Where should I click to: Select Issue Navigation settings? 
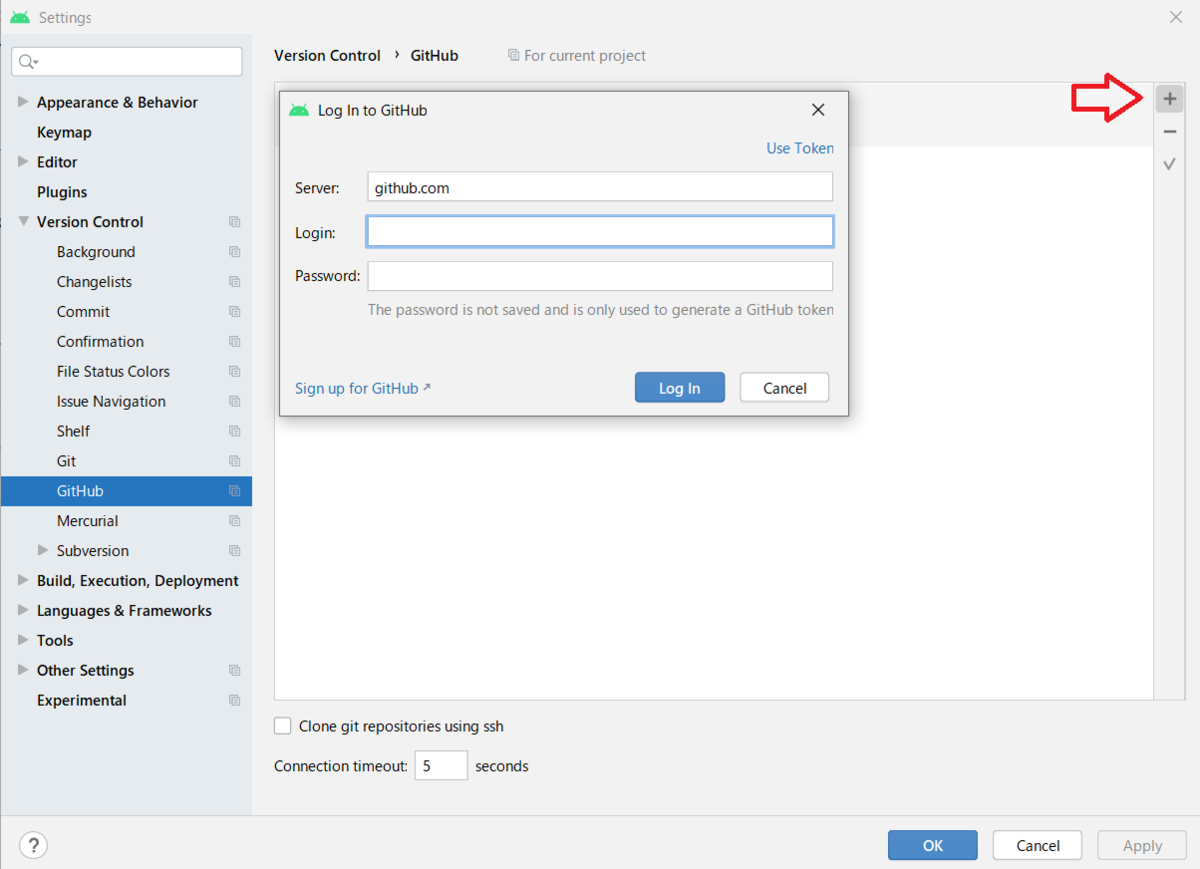pos(111,401)
